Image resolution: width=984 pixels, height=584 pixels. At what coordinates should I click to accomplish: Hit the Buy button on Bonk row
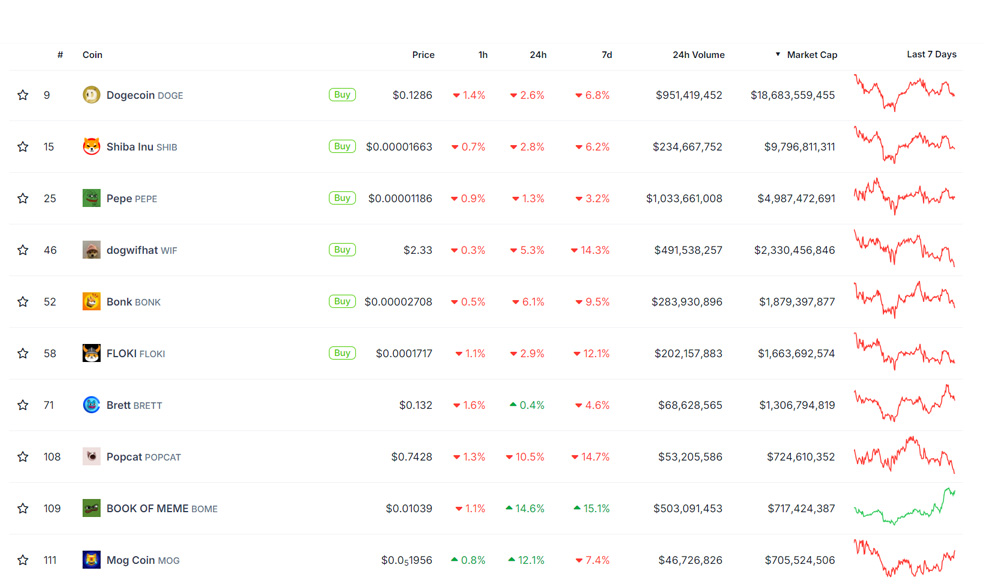pyautogui.click(x=342, y=301)
